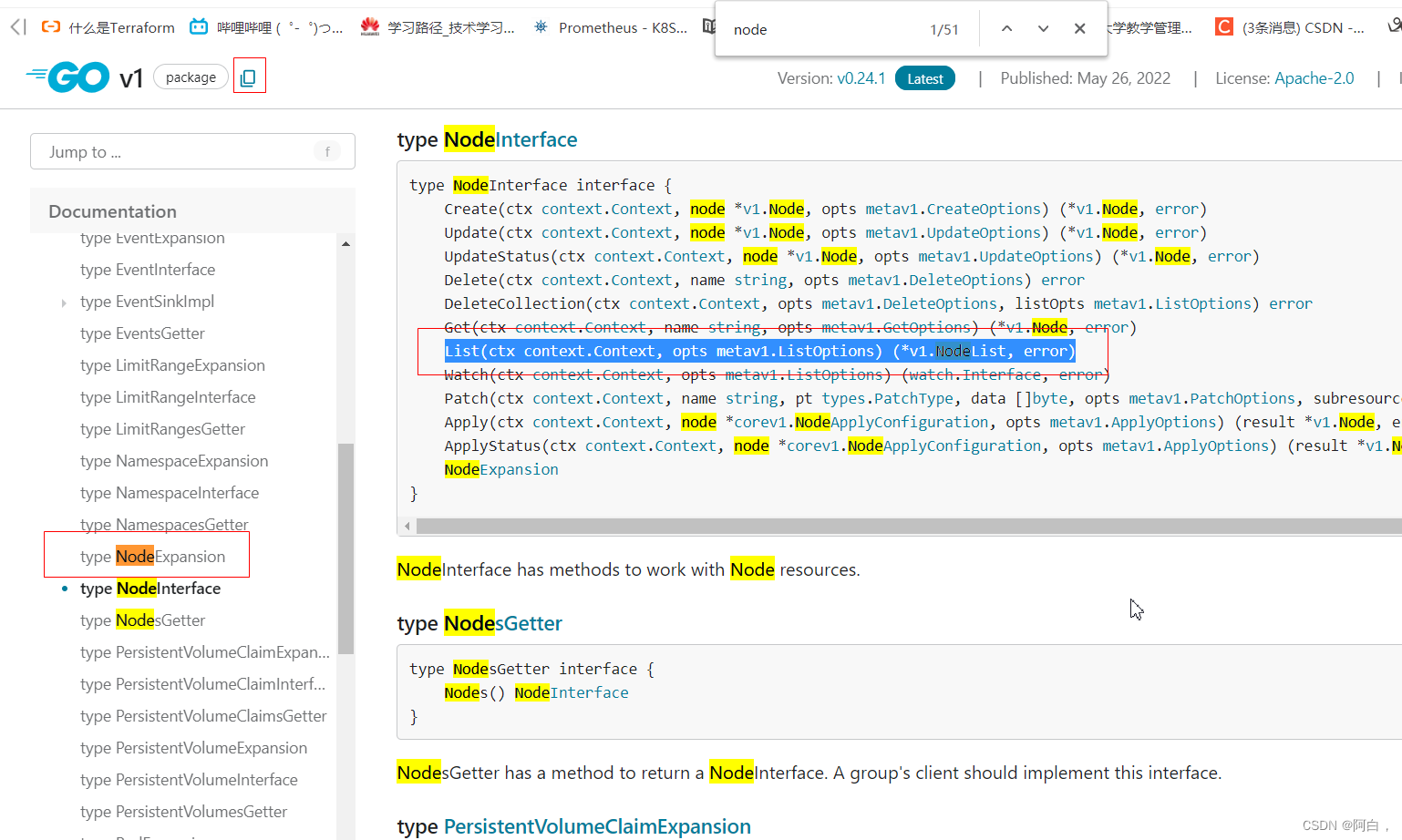Select type PersistentVolumeInterface in sidebar

(x=189, y=780)
